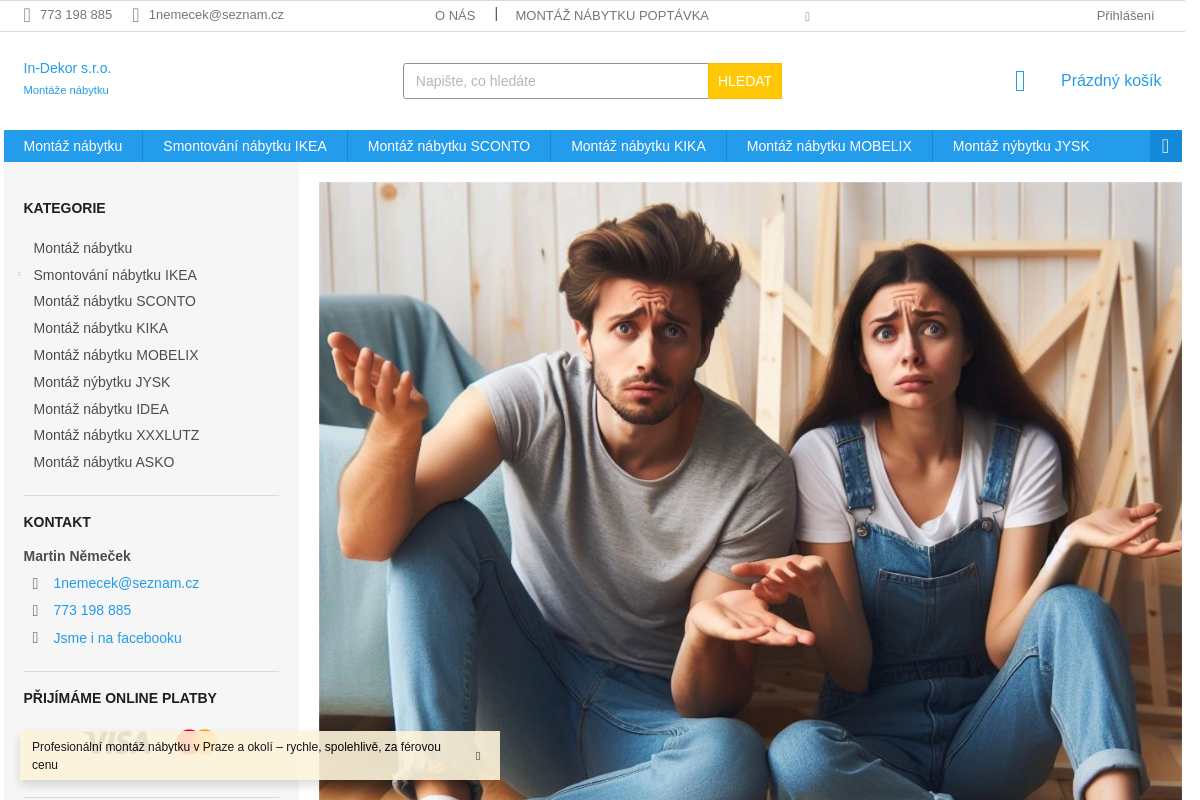
Task: Click the confused couple banner image
Action: point(750,490)
